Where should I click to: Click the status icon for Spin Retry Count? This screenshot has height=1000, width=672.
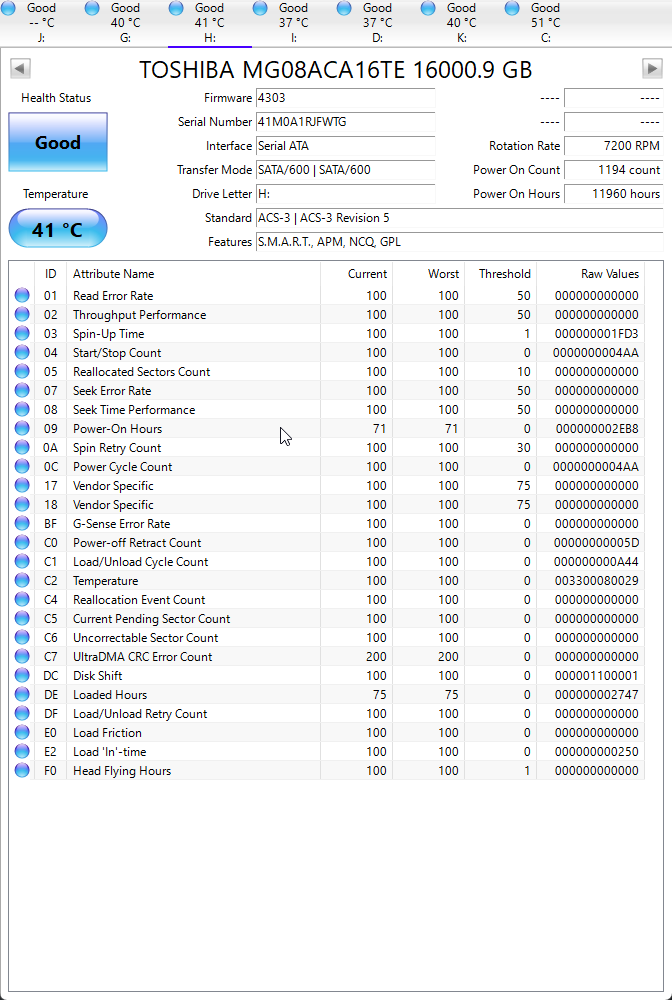coord(22,448)
